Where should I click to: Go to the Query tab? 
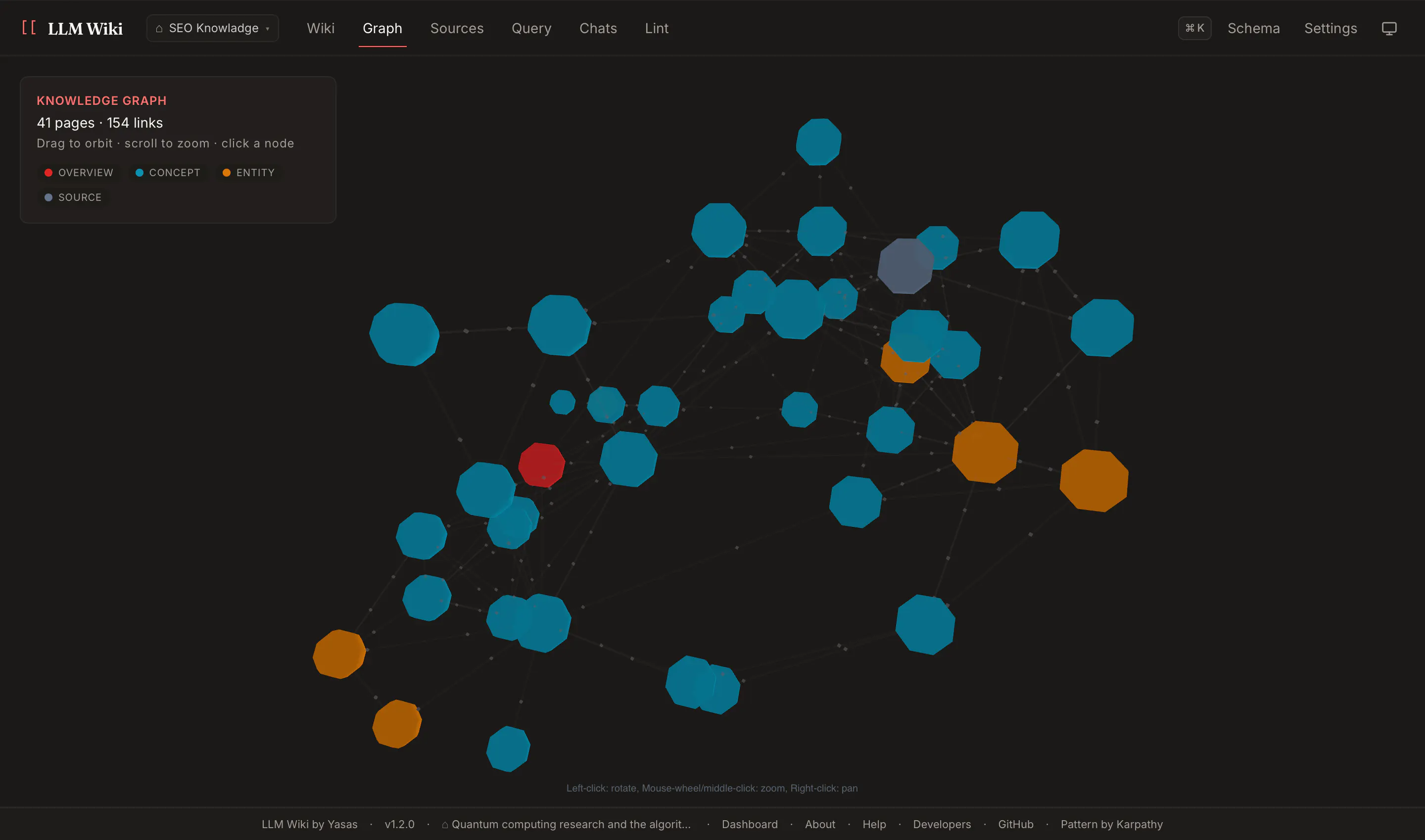pos(531,28)
